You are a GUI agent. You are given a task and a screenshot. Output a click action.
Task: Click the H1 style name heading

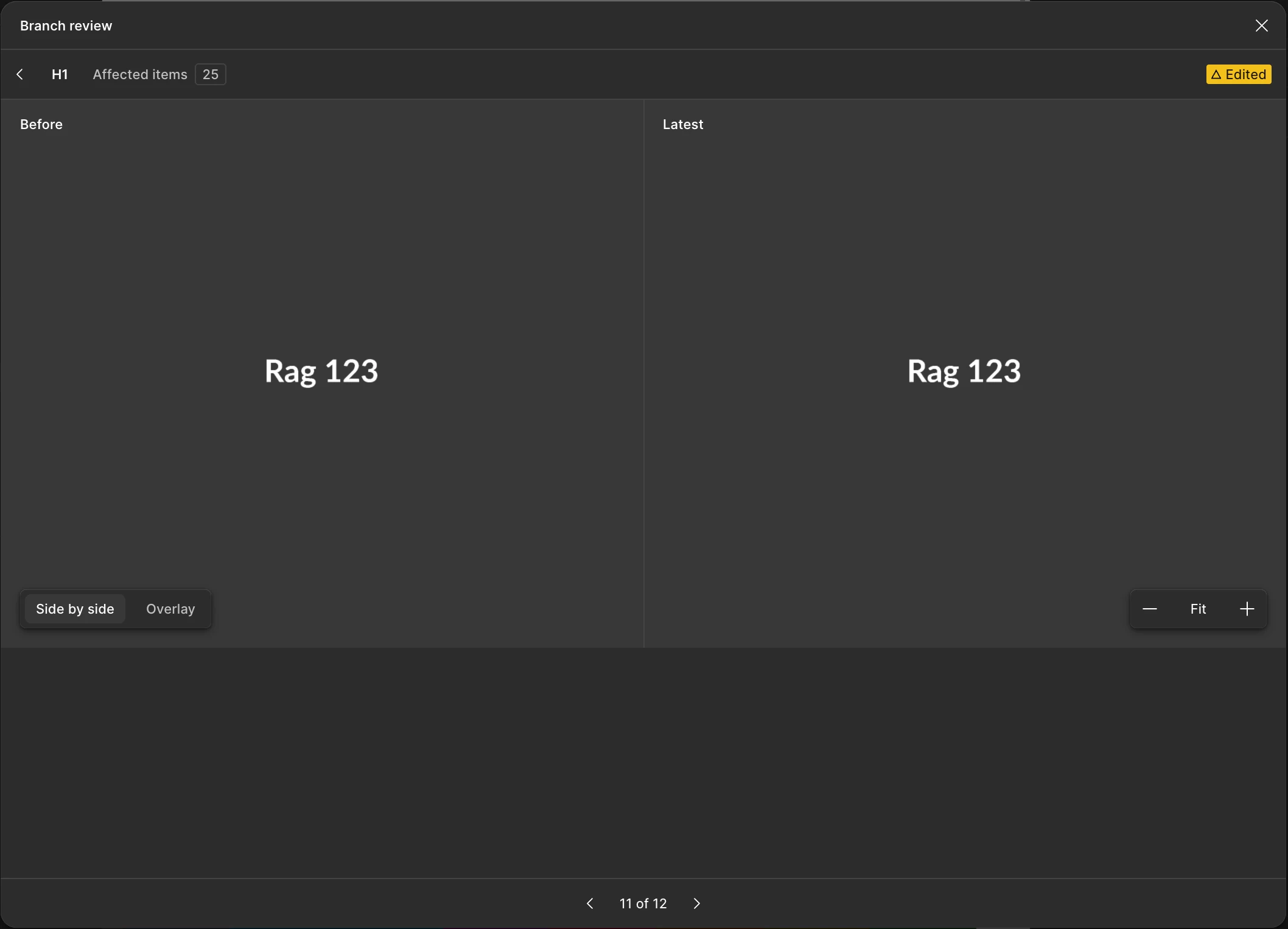coord(60,74)
